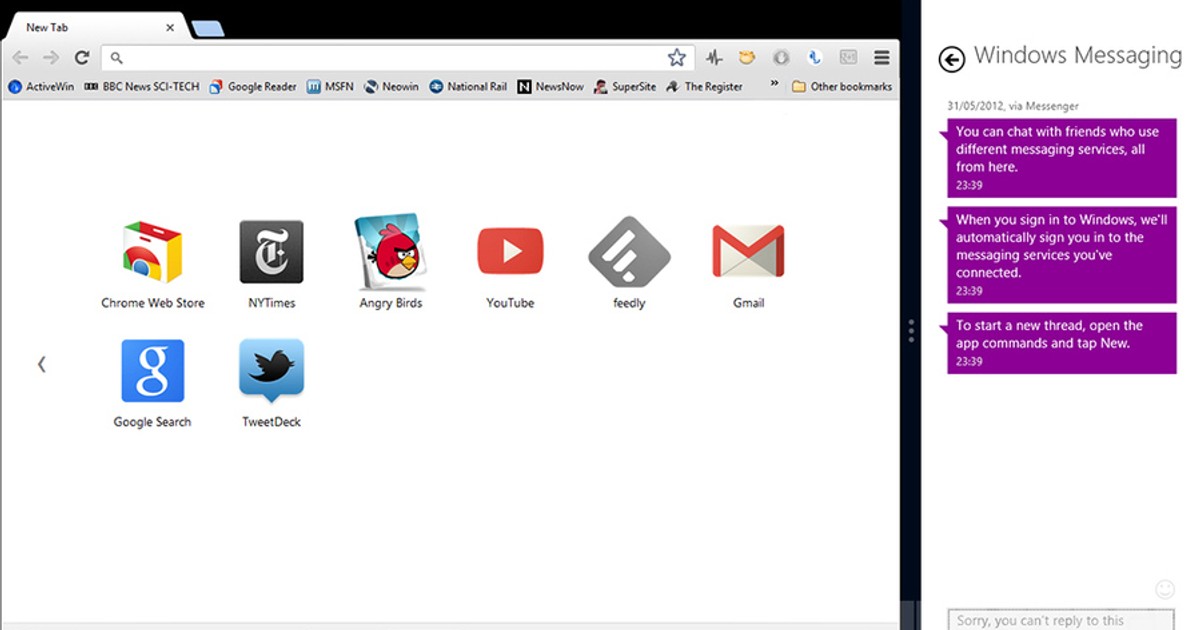Open Google Search app icon
This screenshot has width=1200, height=630.
[152, 370]
